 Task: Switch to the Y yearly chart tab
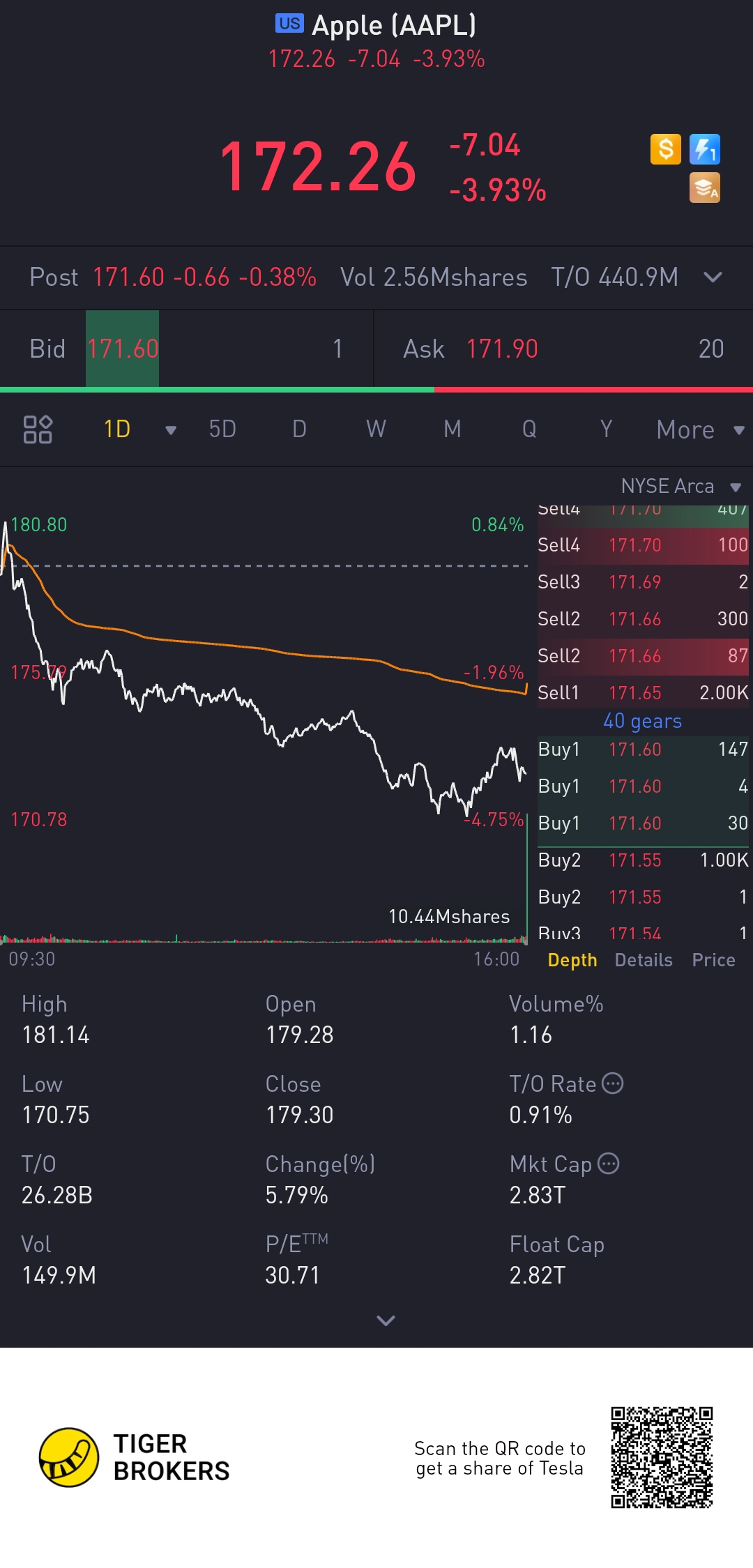(x=606, y=429)
